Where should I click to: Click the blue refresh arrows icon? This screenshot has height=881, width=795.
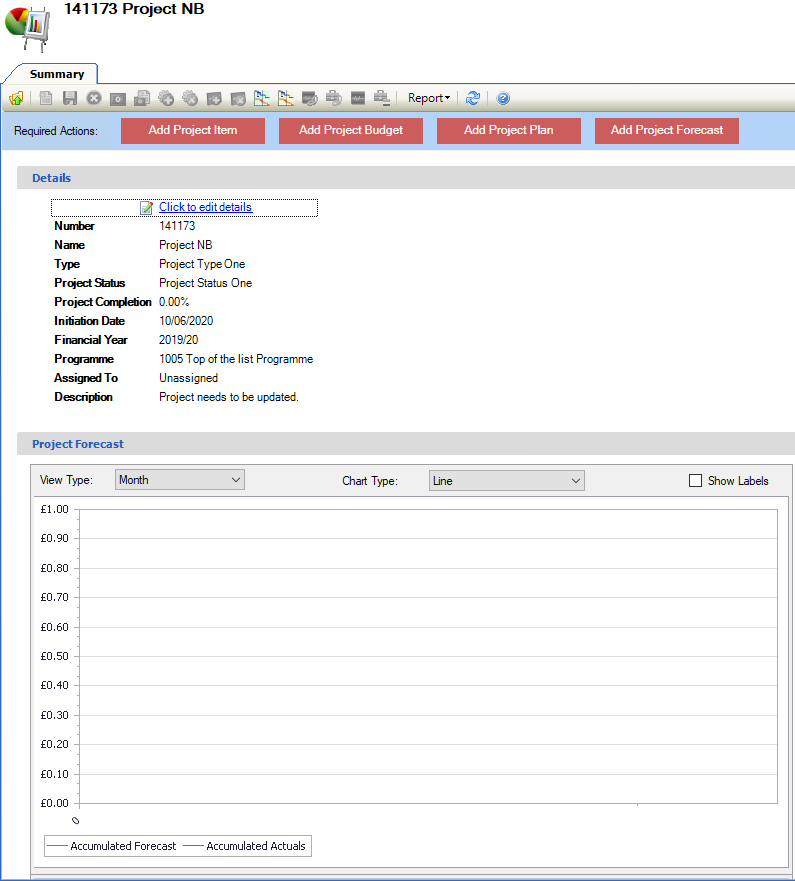(x=473, y=98)
